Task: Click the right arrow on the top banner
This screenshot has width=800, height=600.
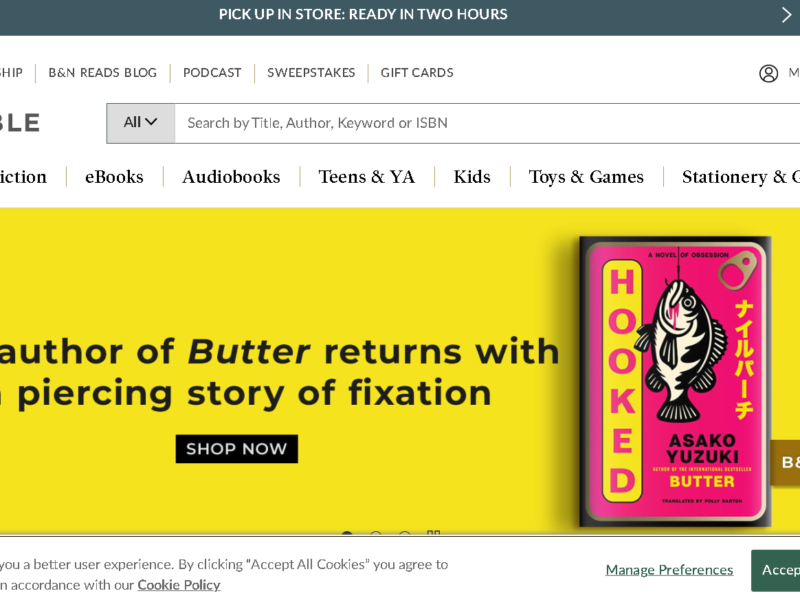Action: coord(786,15)
